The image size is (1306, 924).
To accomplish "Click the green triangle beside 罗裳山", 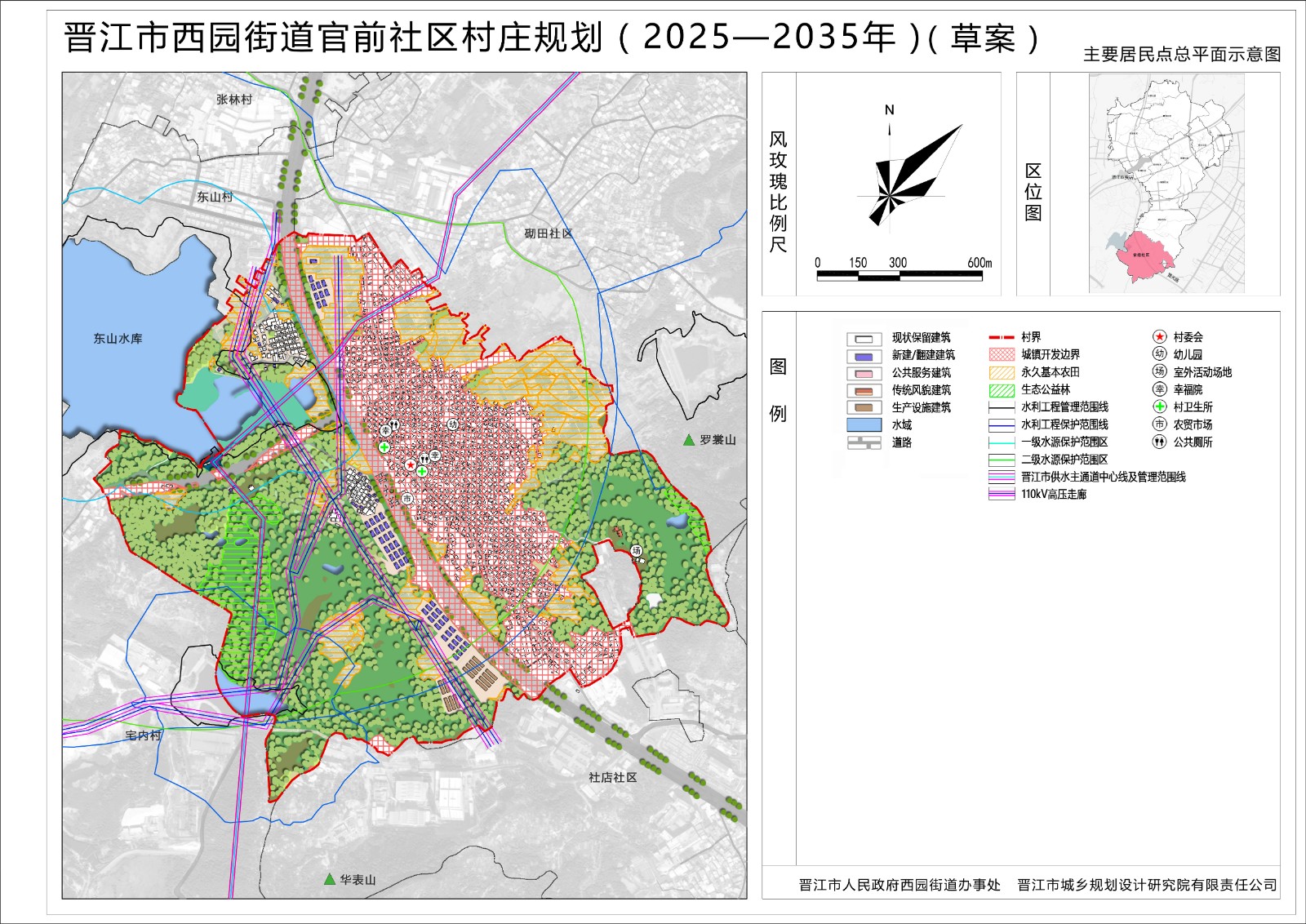I will pos(689,440).
